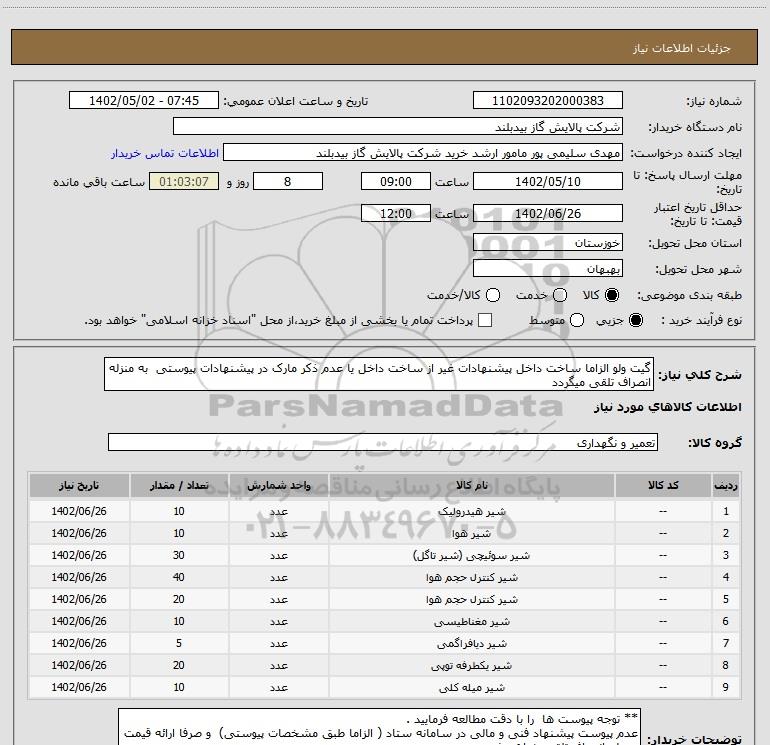Click quantity 40 in row 4
This screenshot has width=770, height=745.
click(179, 577)
